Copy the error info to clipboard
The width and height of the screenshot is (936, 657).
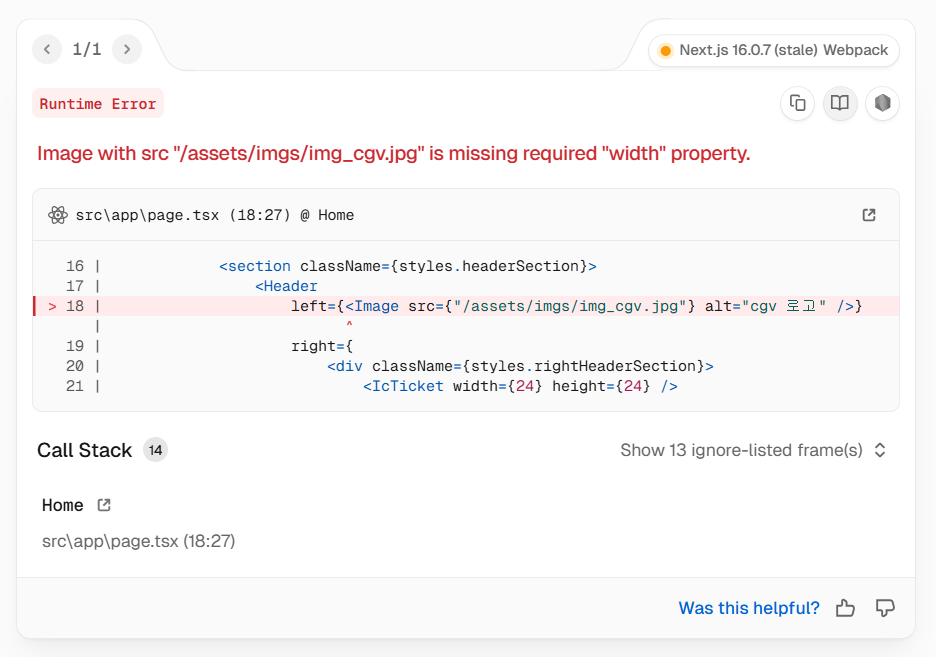(797, 103)
